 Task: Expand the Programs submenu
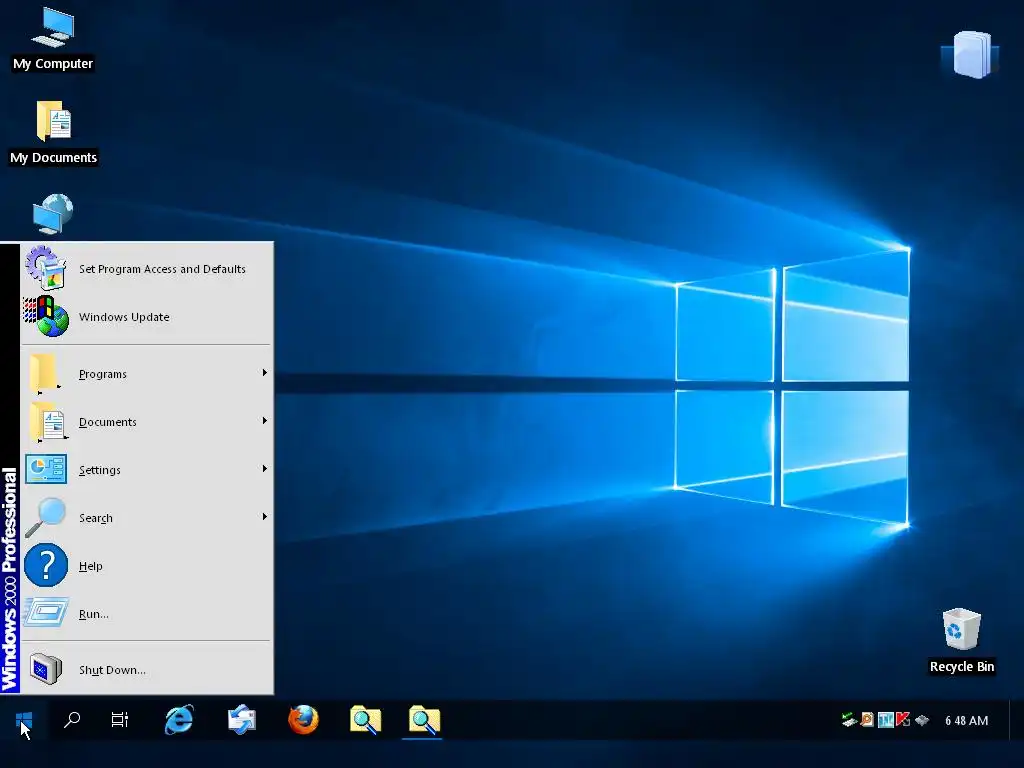[x=148, y=374]
